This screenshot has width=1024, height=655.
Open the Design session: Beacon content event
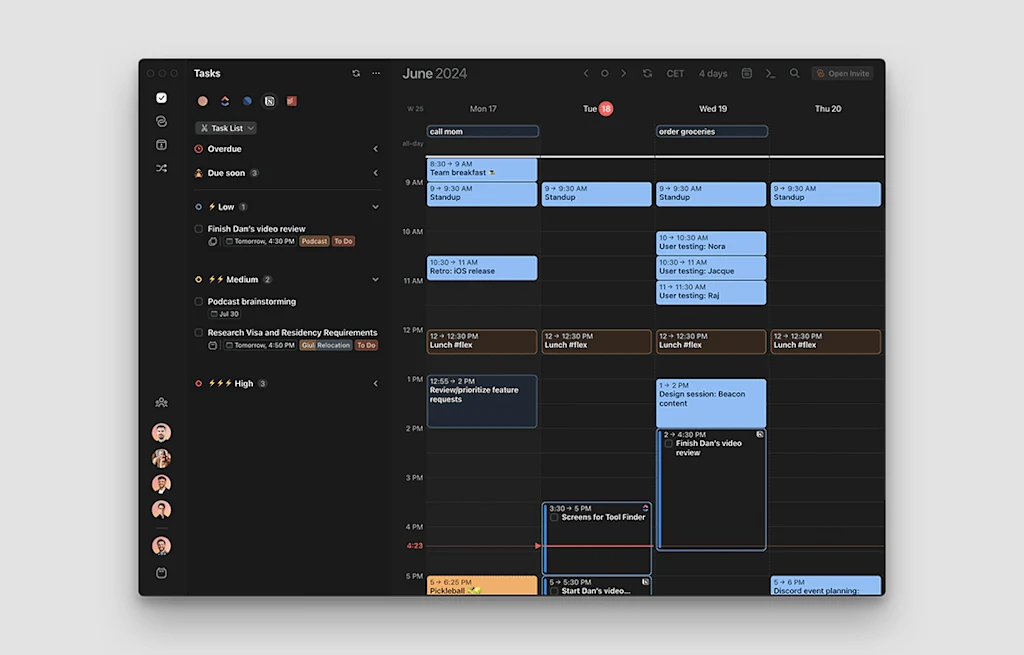(x=711, y=404)
